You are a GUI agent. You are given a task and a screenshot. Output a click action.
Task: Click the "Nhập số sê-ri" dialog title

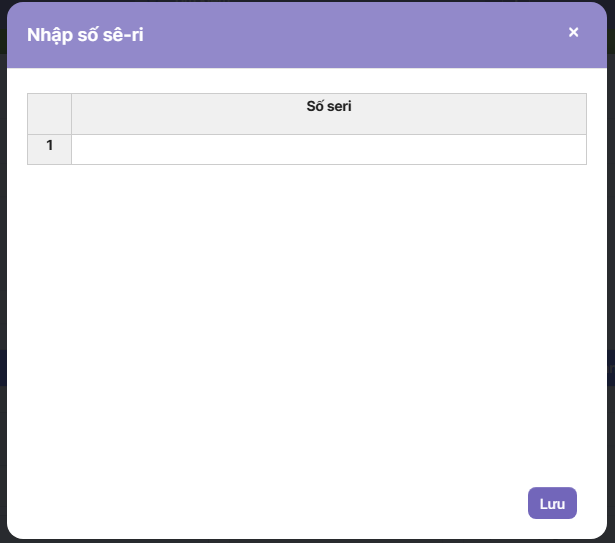85,34
